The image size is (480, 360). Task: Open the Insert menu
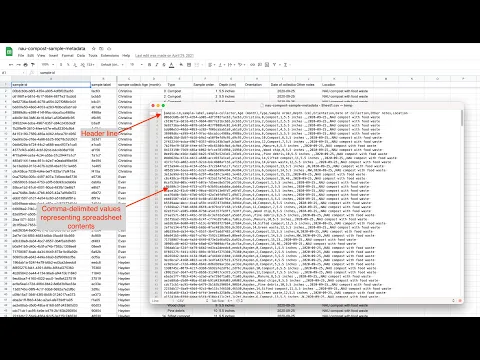click(x=53, y=56)
